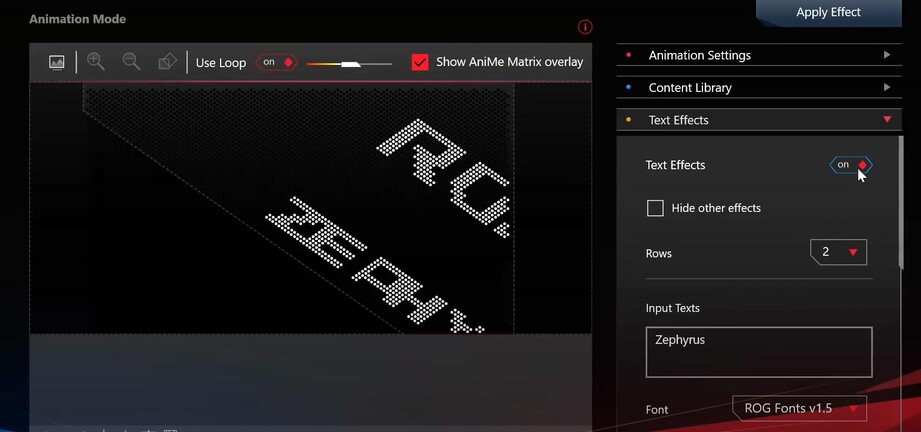Image resolution: width=921 pixels, height=432 pixels.
Task: Open the Font dropdown ROG Fonts v1.5
Action: coord(799,408)
